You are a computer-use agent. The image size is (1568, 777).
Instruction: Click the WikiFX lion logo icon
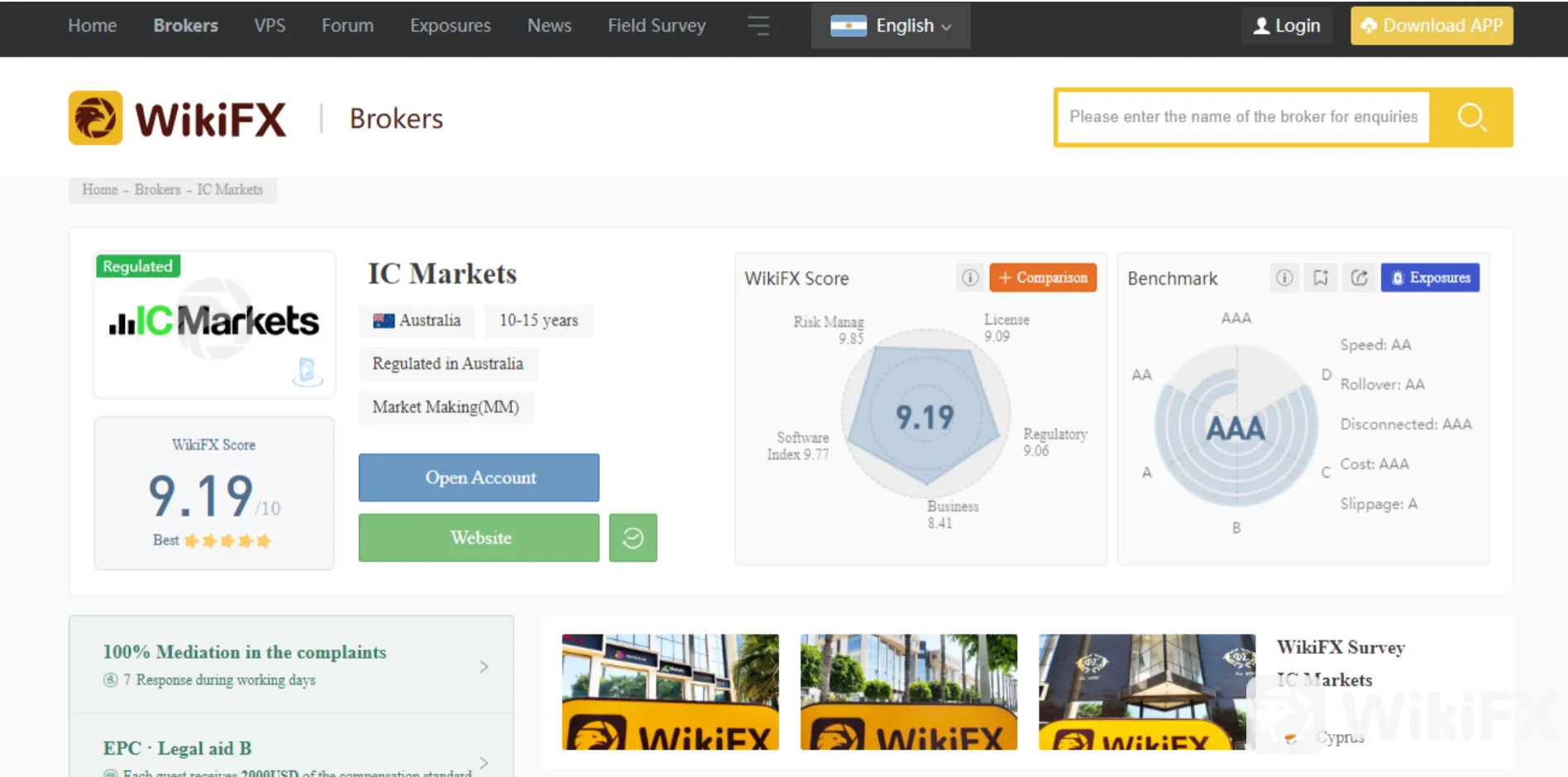pyautogui.click(x=96, y=118)
